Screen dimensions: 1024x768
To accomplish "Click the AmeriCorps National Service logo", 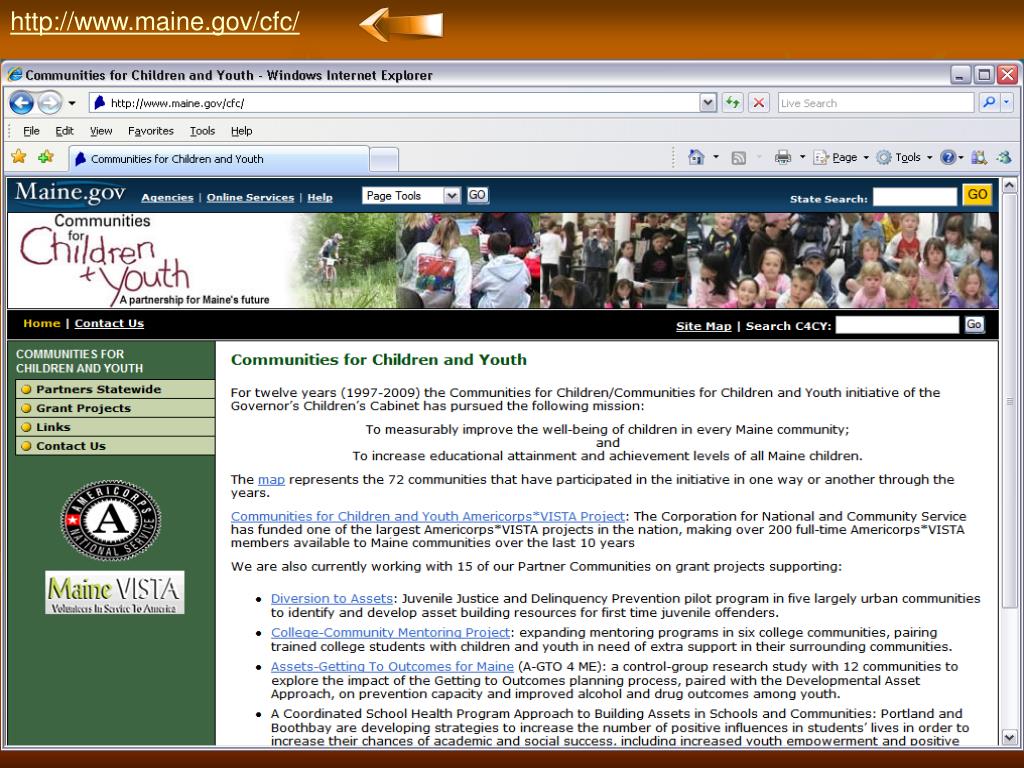I will click(x=110, y=520).
